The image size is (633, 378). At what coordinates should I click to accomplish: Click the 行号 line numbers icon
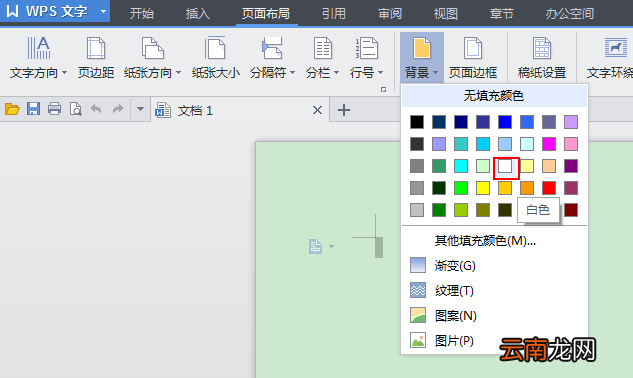tap(367, 48)
